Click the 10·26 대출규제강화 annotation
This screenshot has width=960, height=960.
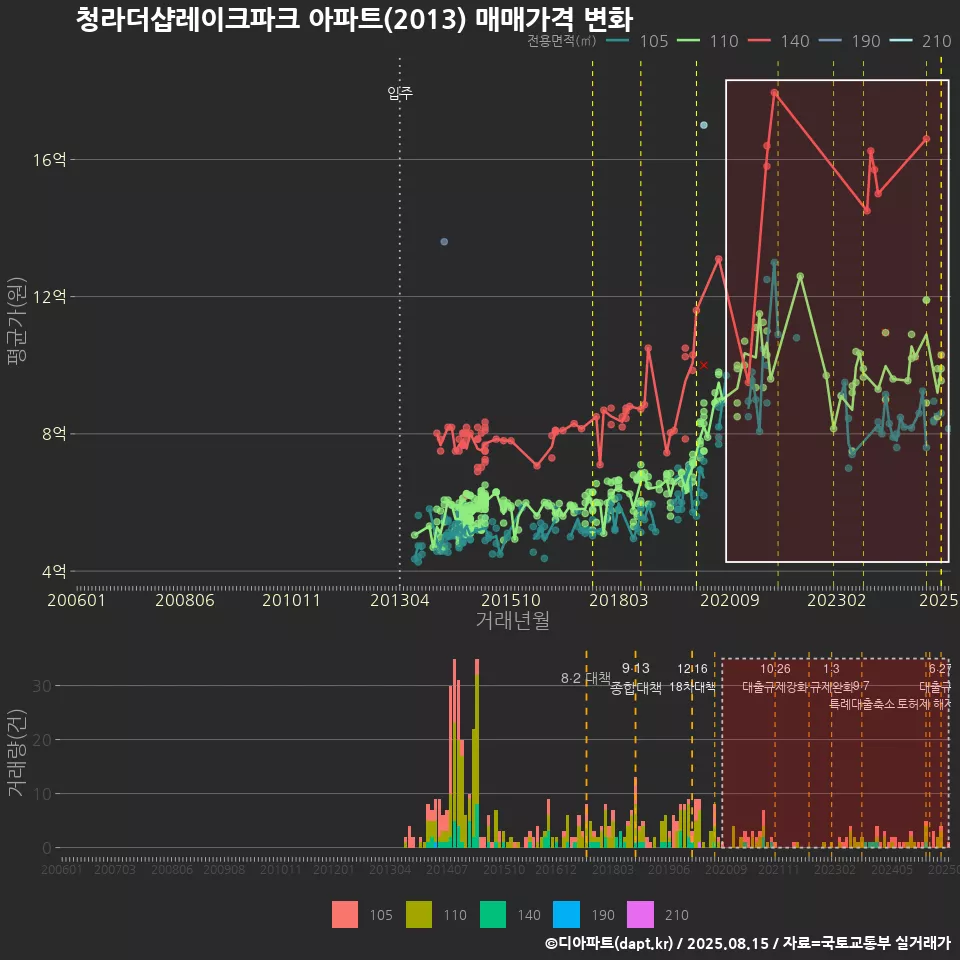(x=775, y=678)
